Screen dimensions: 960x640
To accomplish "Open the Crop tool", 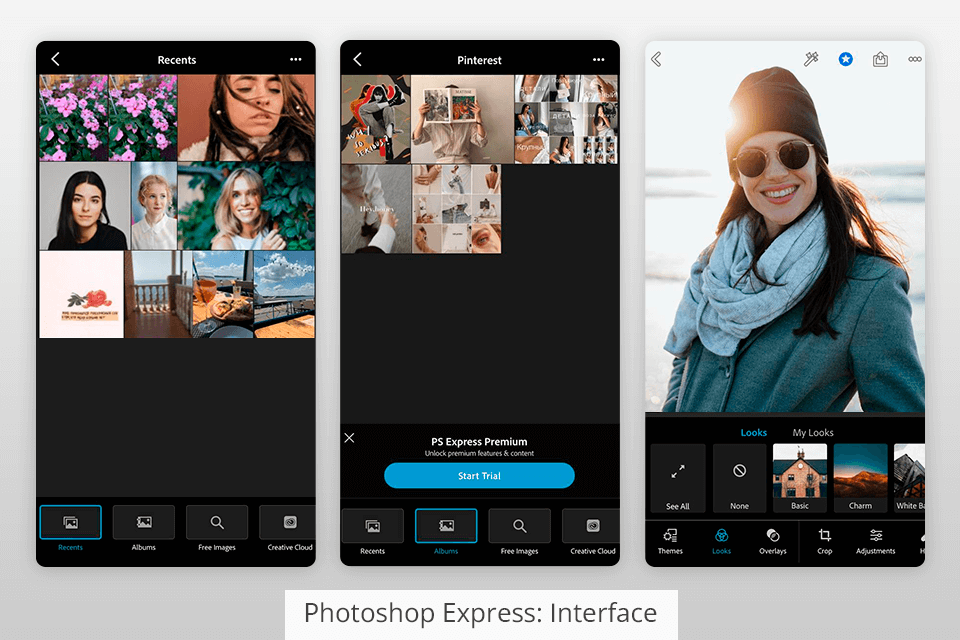I will point(825,541).
